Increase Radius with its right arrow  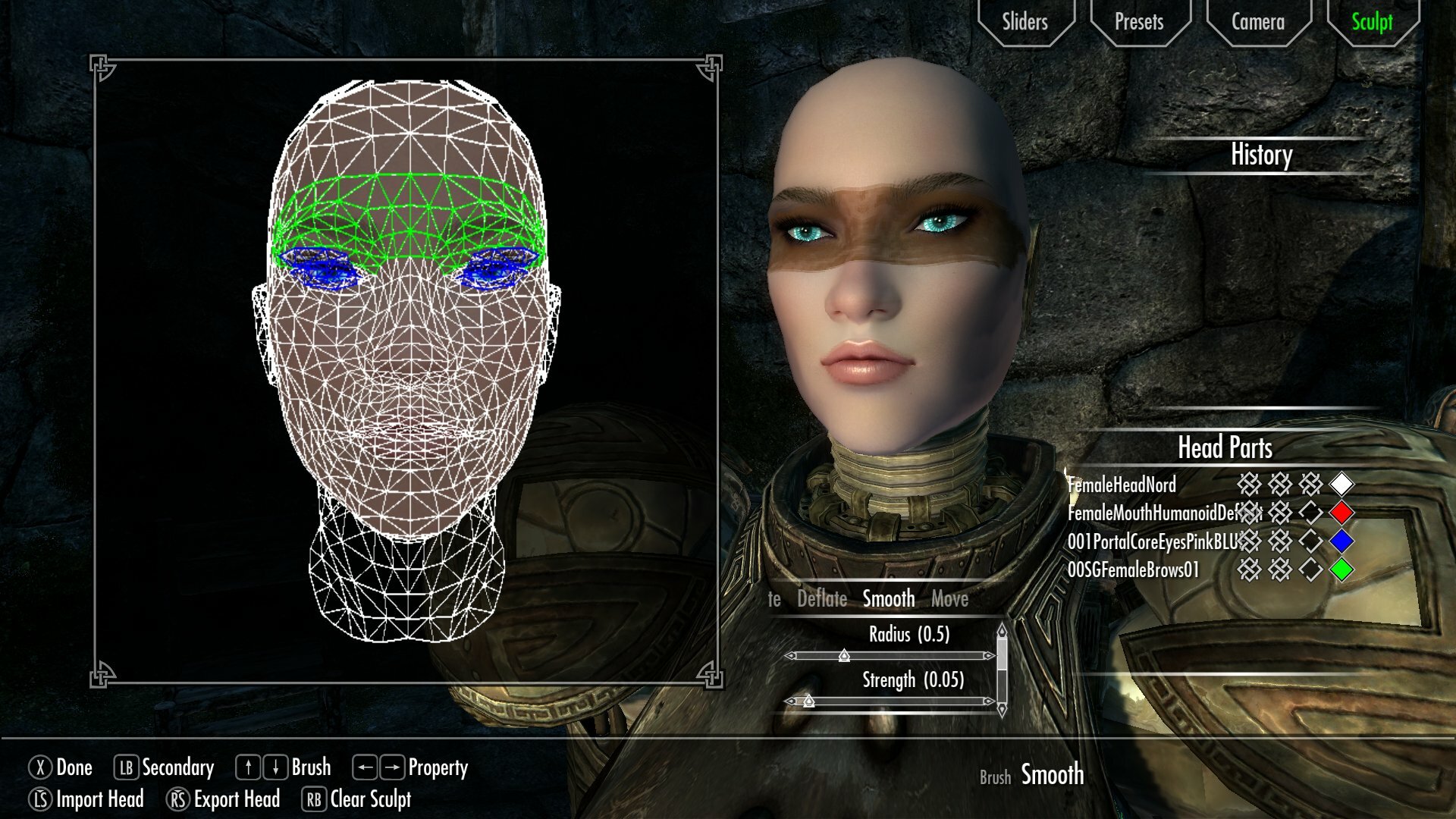click(x=989, y=656)
